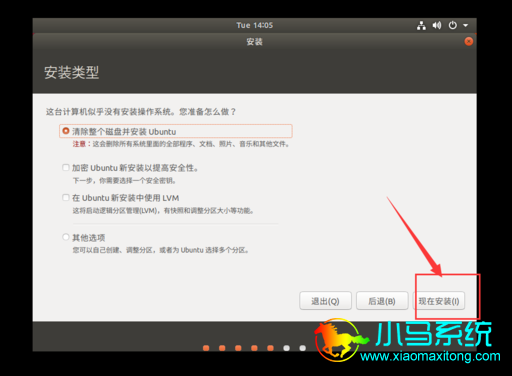Check 在 Ubuntu 新安装中使用 LVM option

[66, 197]
